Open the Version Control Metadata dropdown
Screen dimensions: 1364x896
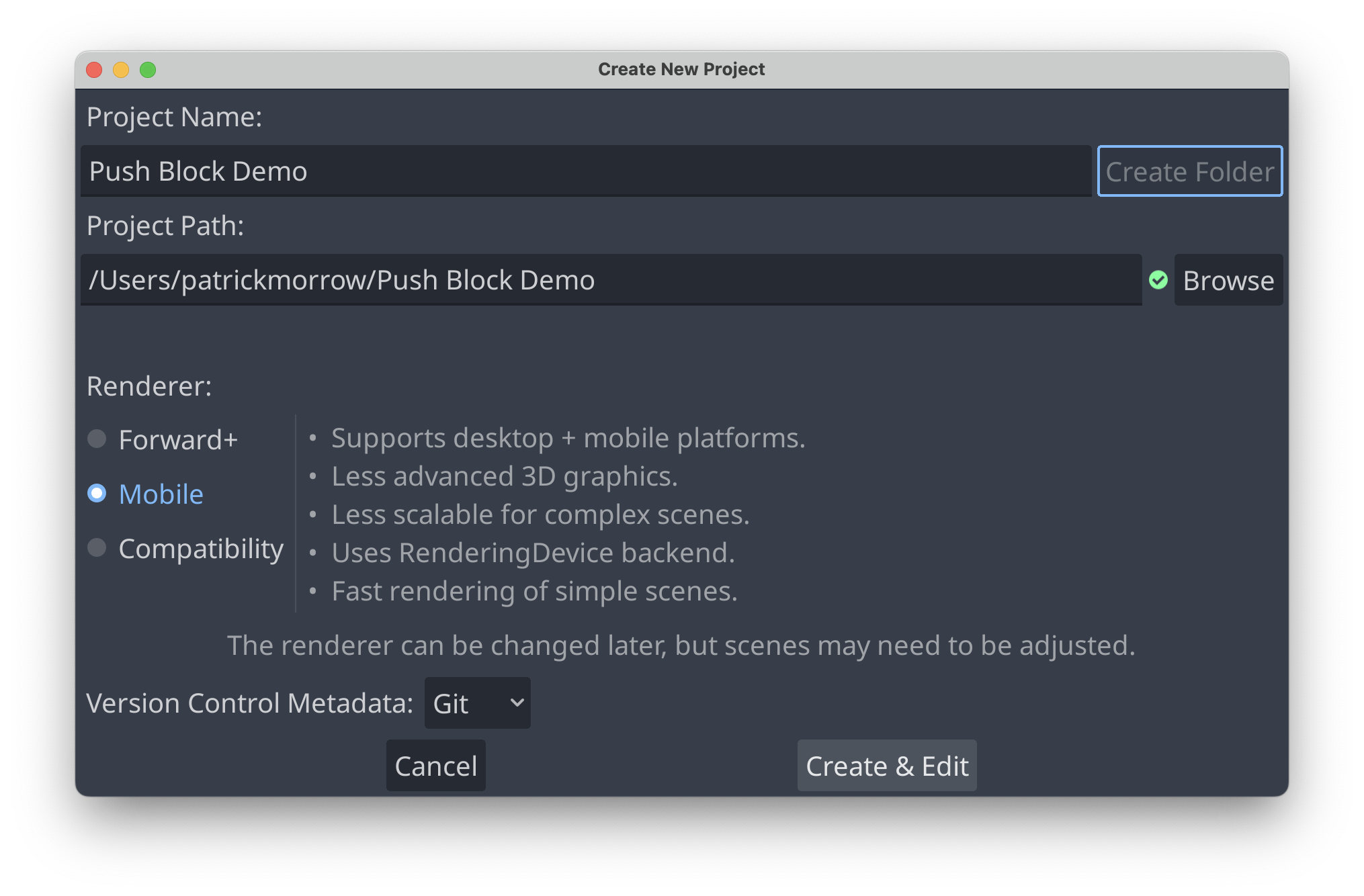(x=477, y=703)
